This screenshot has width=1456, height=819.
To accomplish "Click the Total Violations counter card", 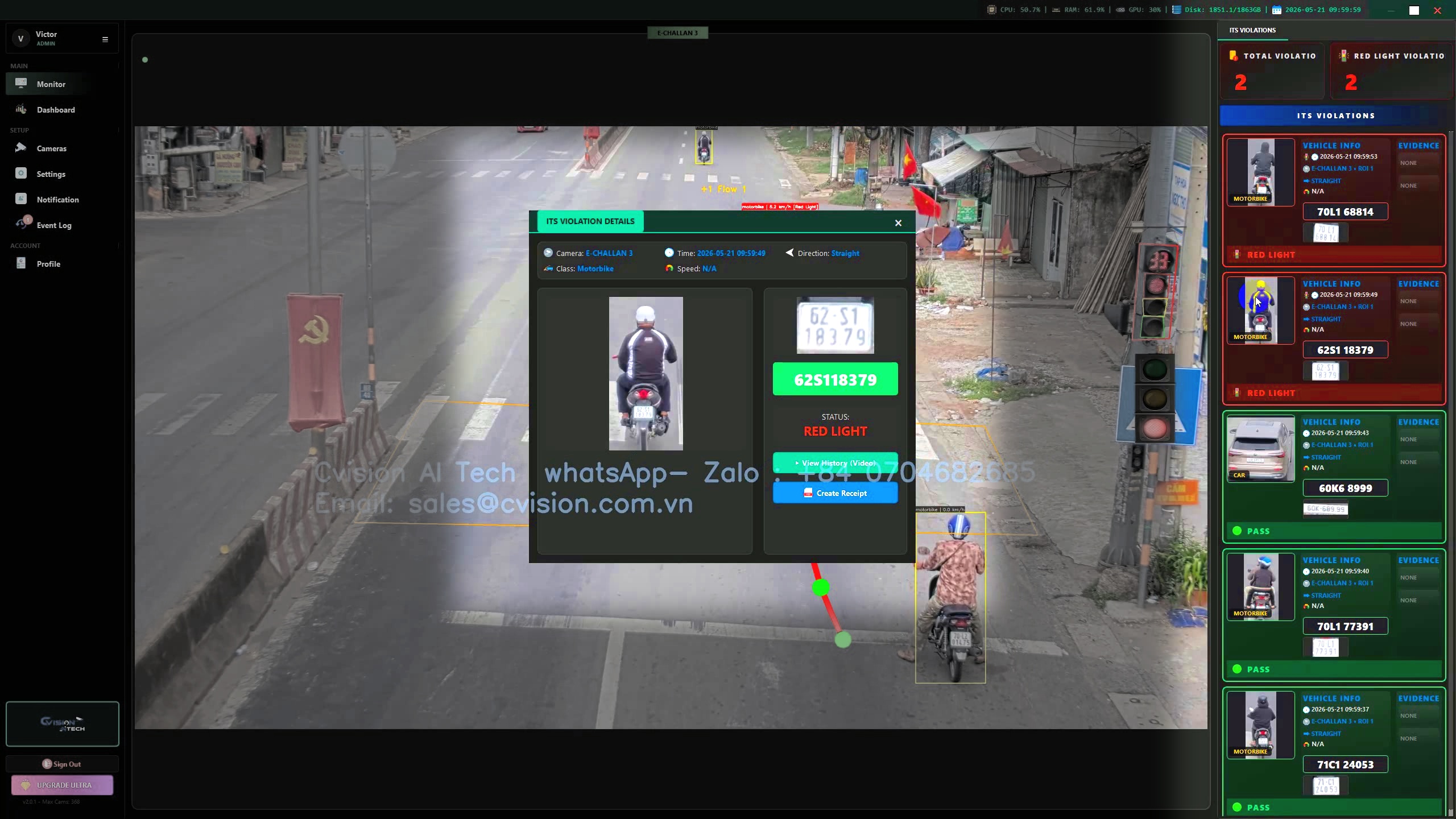I will click(x=1272, y=72).
